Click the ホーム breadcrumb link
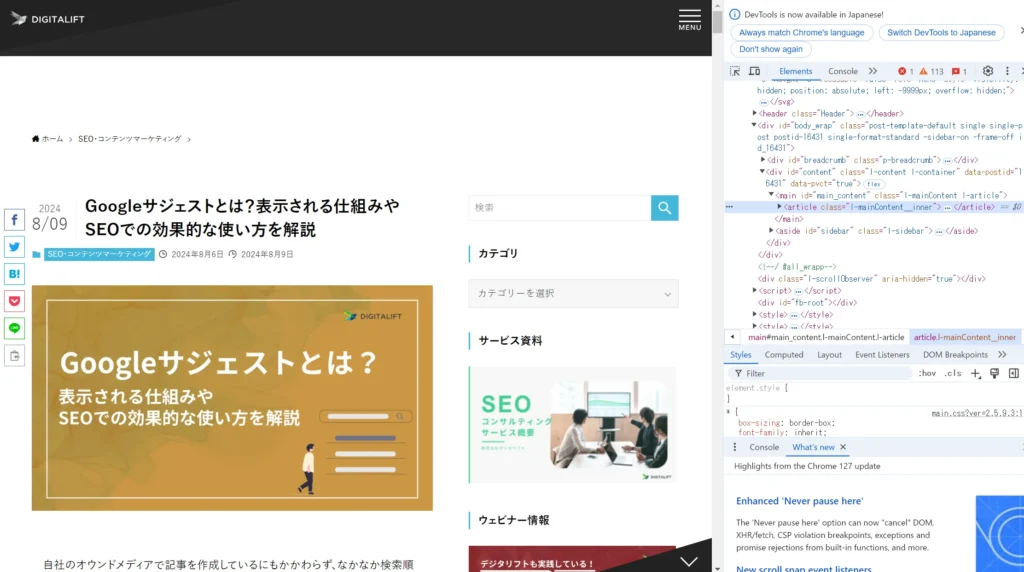1024x572 pixels. [52, 139]
